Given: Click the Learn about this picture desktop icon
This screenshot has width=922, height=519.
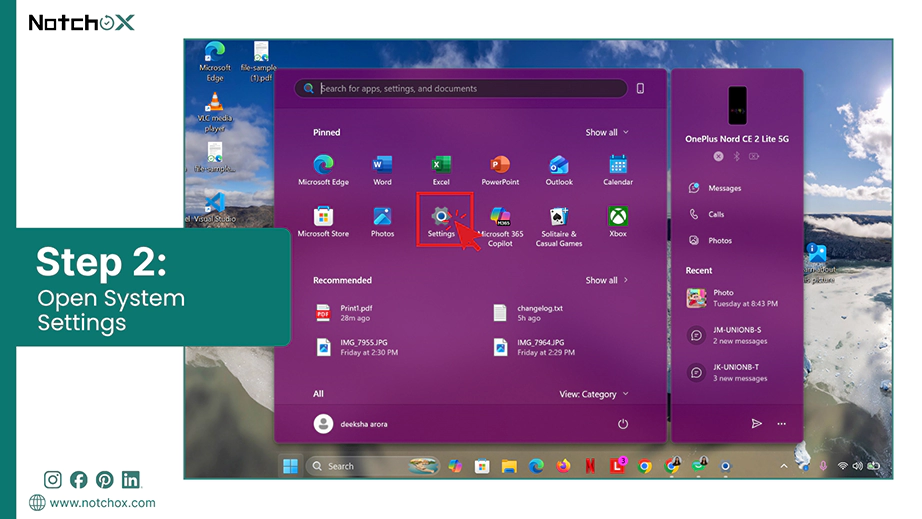Looking at the screenshot, I should coord(818,263).
